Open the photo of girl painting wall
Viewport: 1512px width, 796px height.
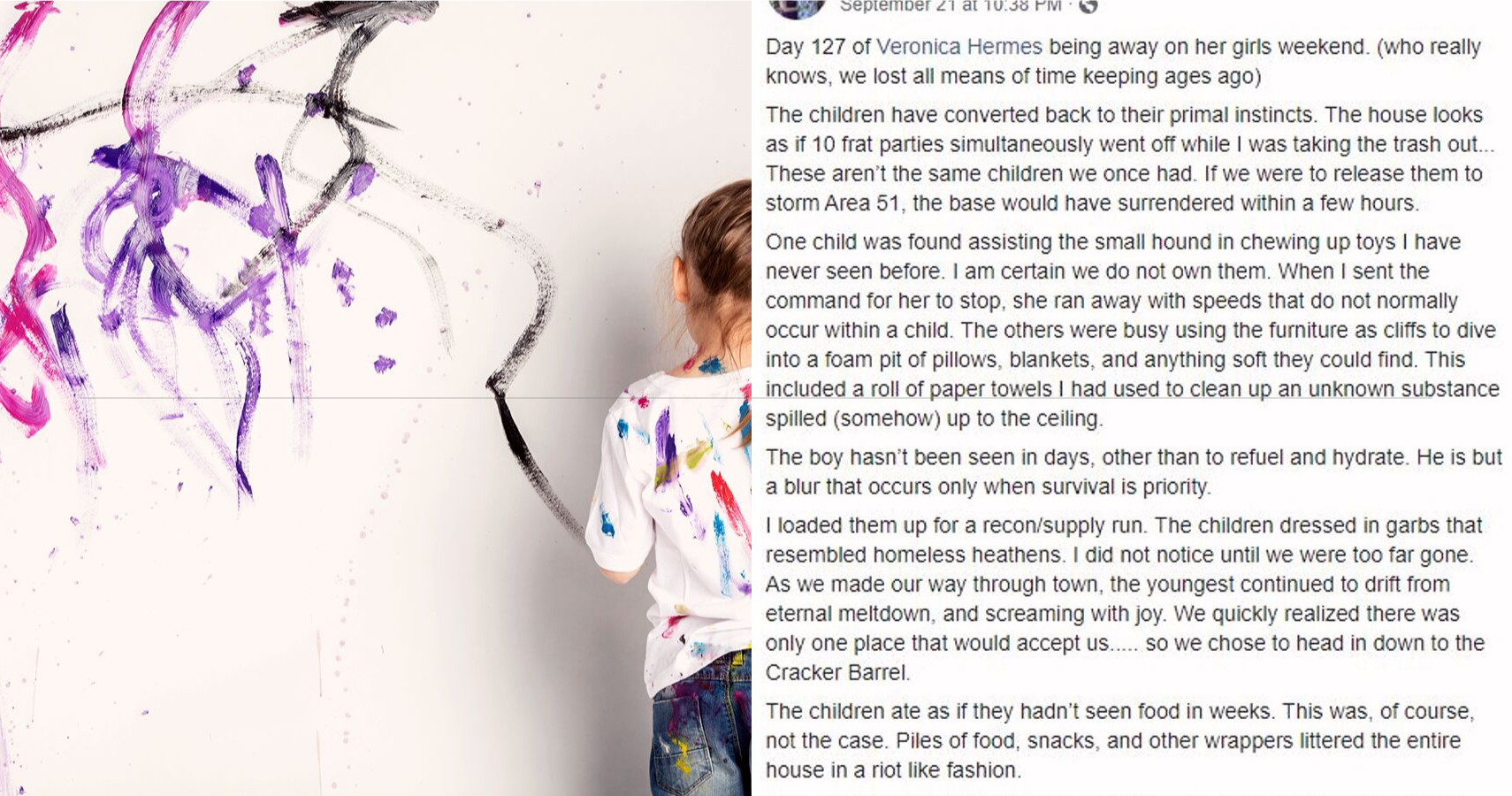point(376,398)
